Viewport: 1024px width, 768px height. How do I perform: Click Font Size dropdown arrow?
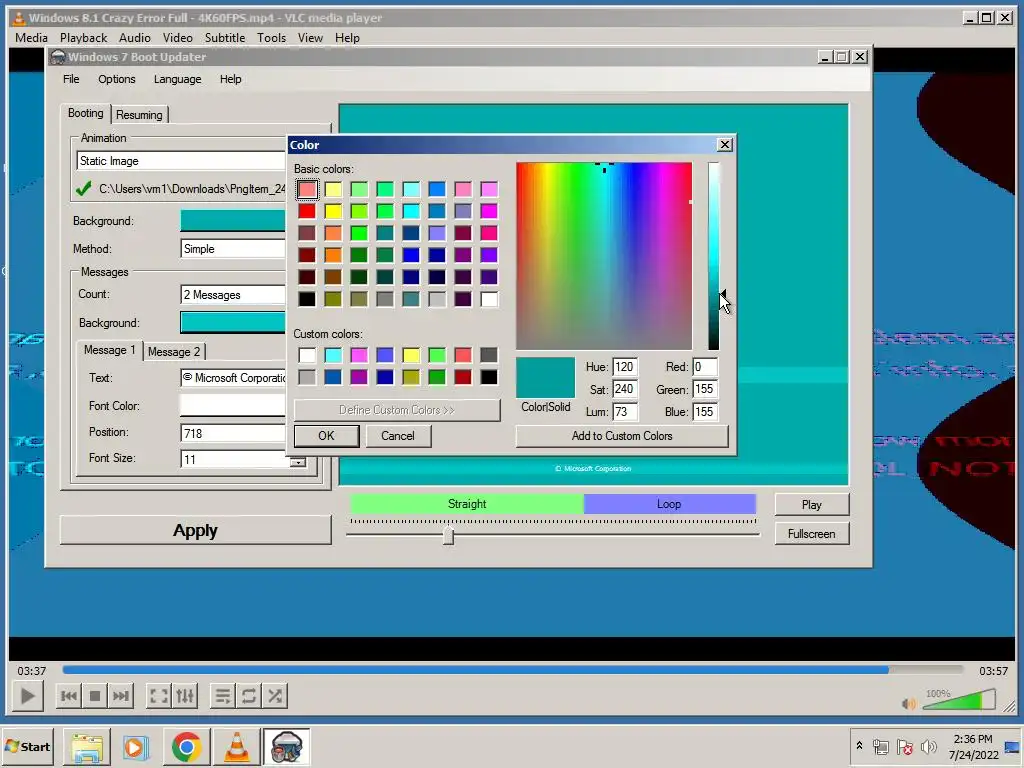pos(298,462)
